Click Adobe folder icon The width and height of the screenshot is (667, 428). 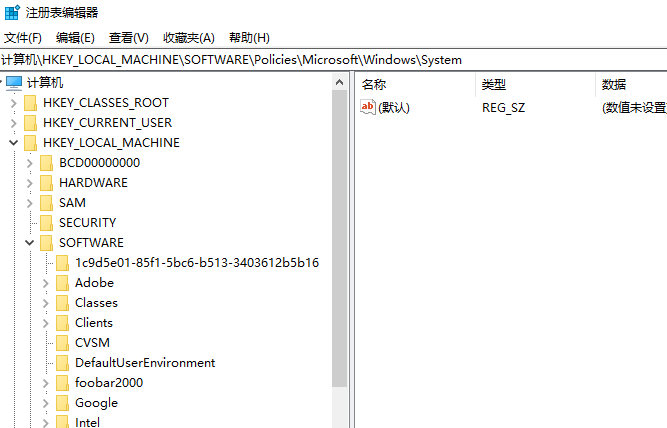click(63, 283)
